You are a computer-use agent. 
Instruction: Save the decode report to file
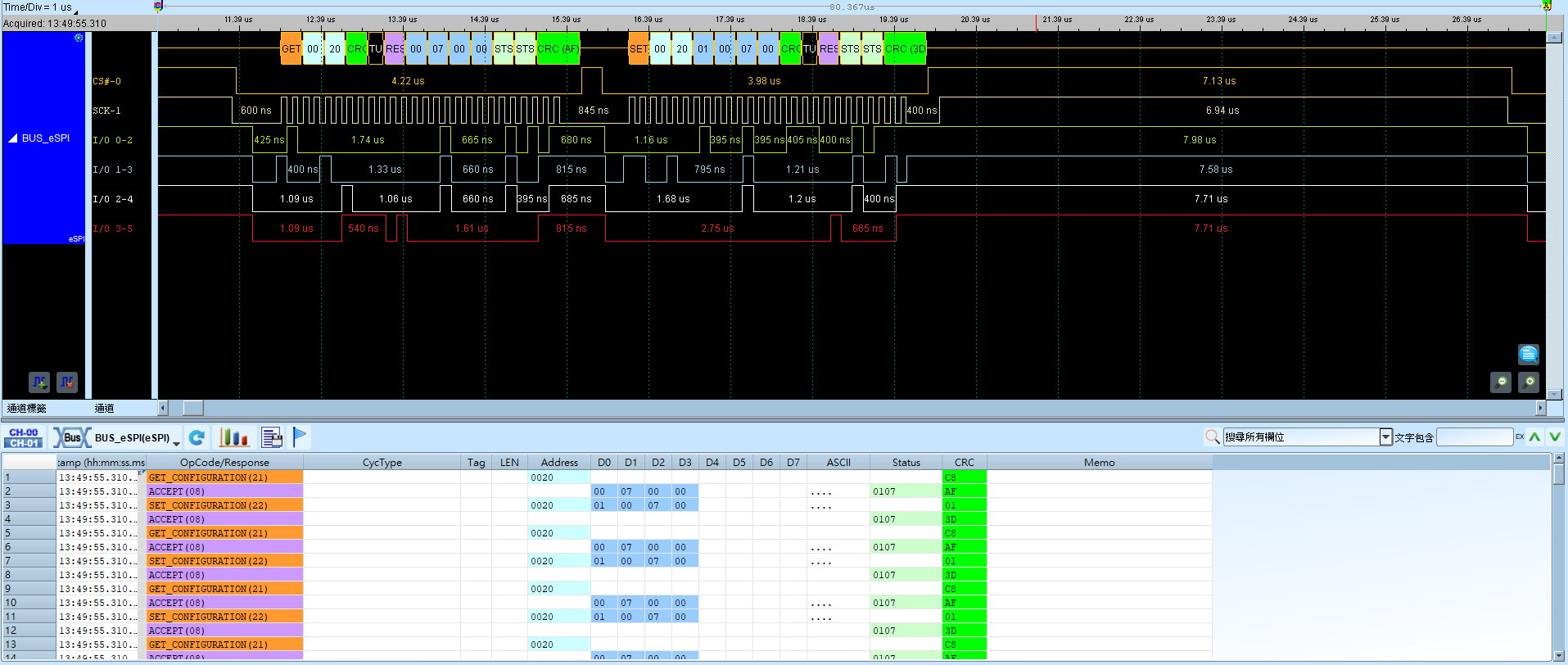point(272,437)
